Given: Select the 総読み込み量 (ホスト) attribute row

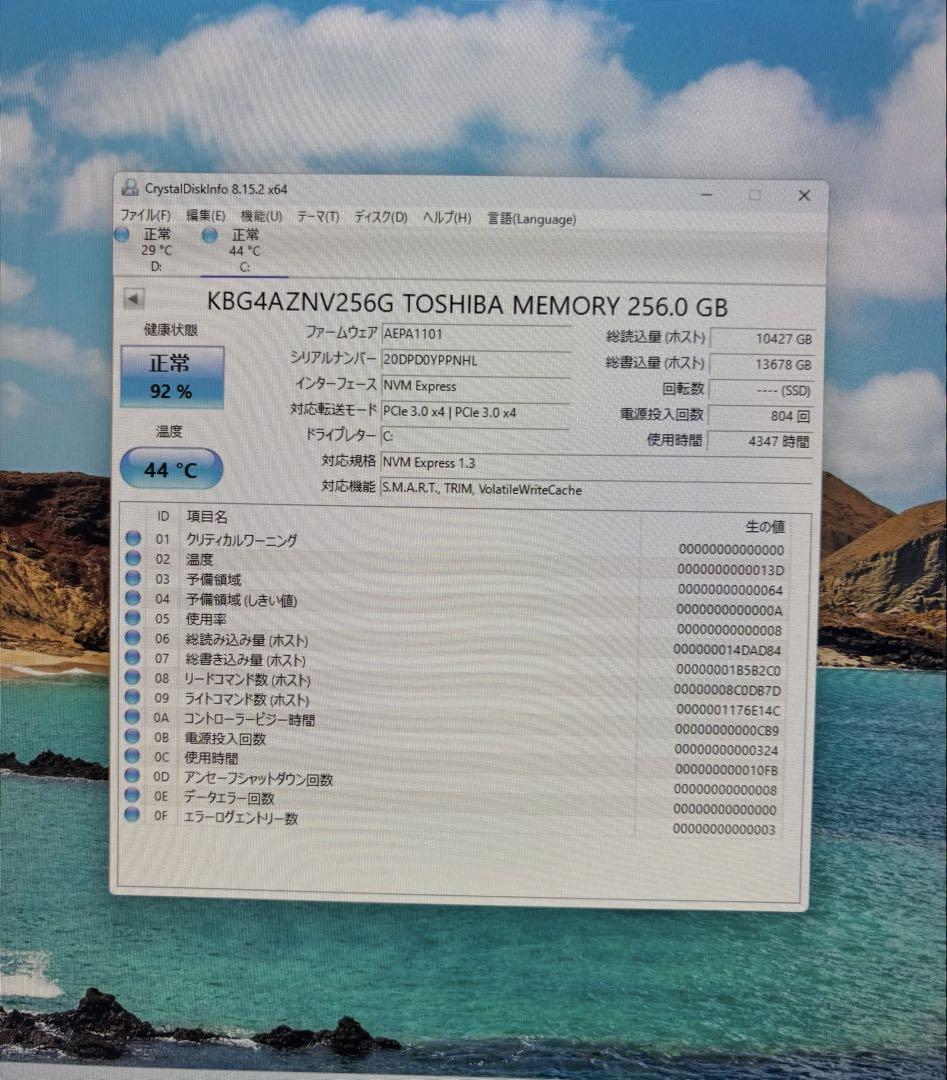Looking at the screenshot, I should click(455, 643).
